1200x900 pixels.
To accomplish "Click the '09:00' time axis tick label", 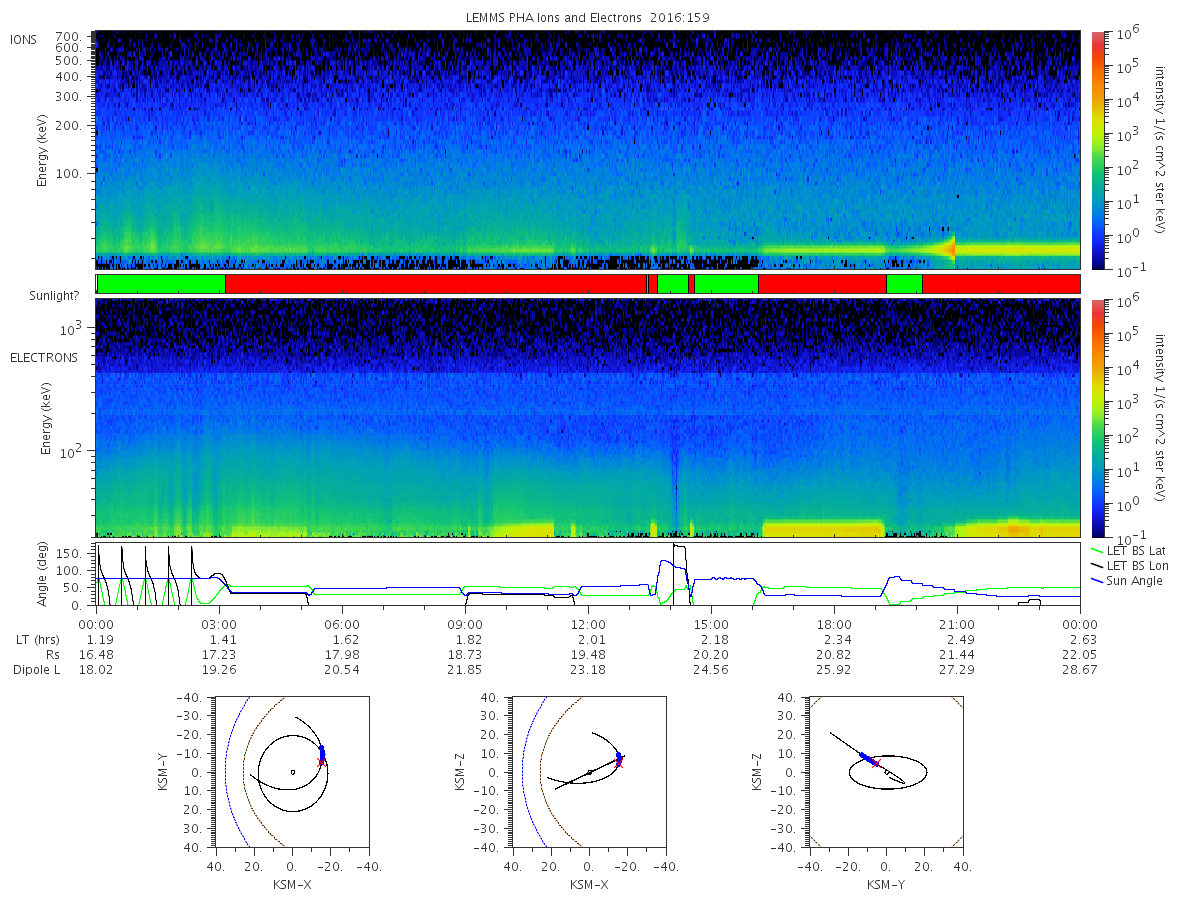I will (465, 625).
